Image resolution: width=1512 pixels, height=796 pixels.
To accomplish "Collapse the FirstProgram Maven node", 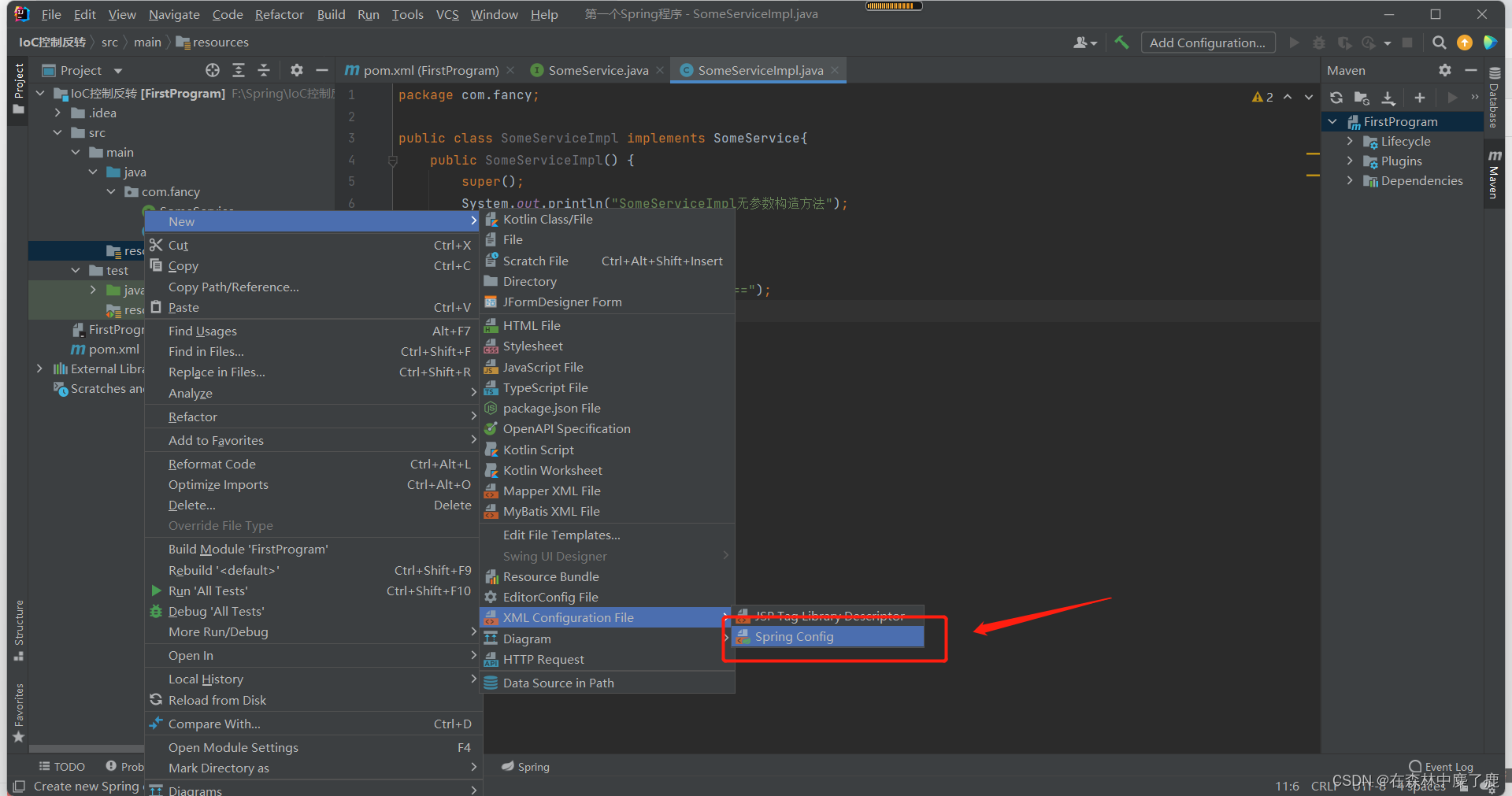I will point(1332,121).
